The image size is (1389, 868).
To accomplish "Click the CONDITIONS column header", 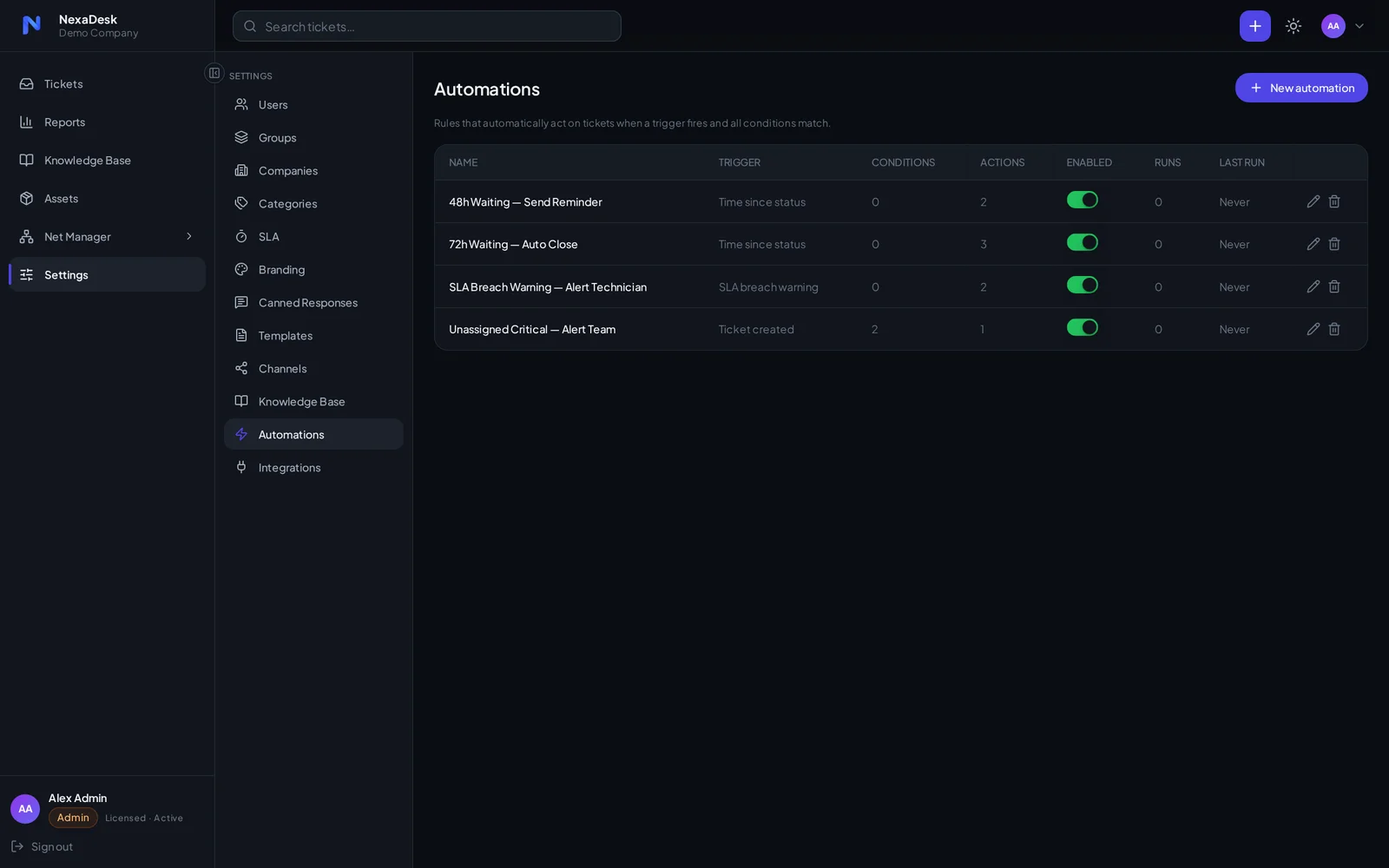I will (x=903, y=162).
